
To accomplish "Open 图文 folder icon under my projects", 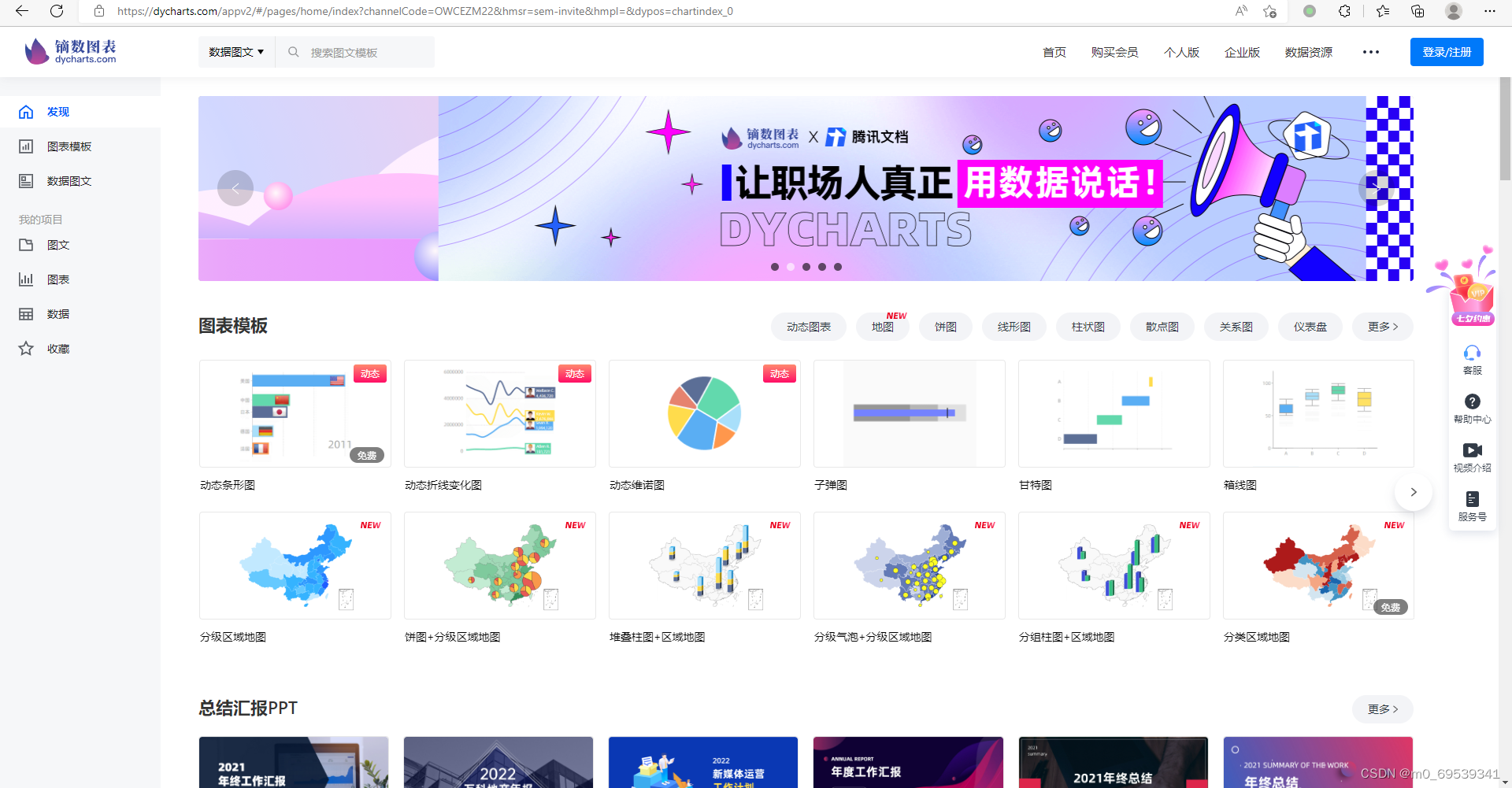I will click(x=26, y=245).
